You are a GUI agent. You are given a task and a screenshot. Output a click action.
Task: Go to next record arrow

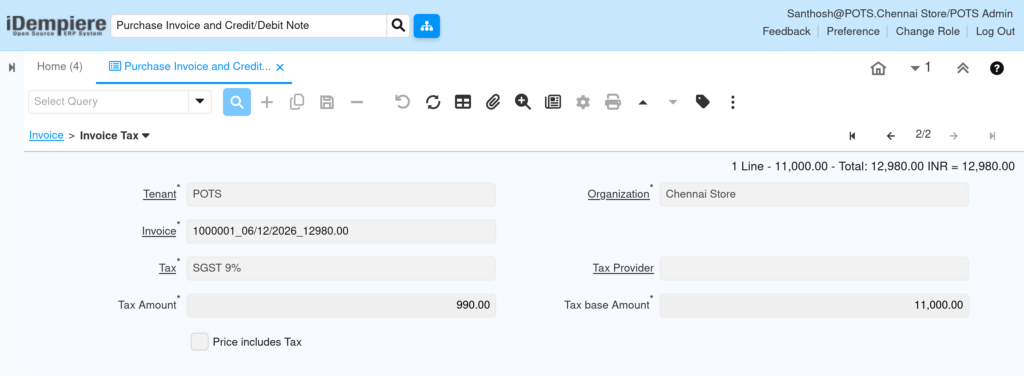click(x=953, y=136)
